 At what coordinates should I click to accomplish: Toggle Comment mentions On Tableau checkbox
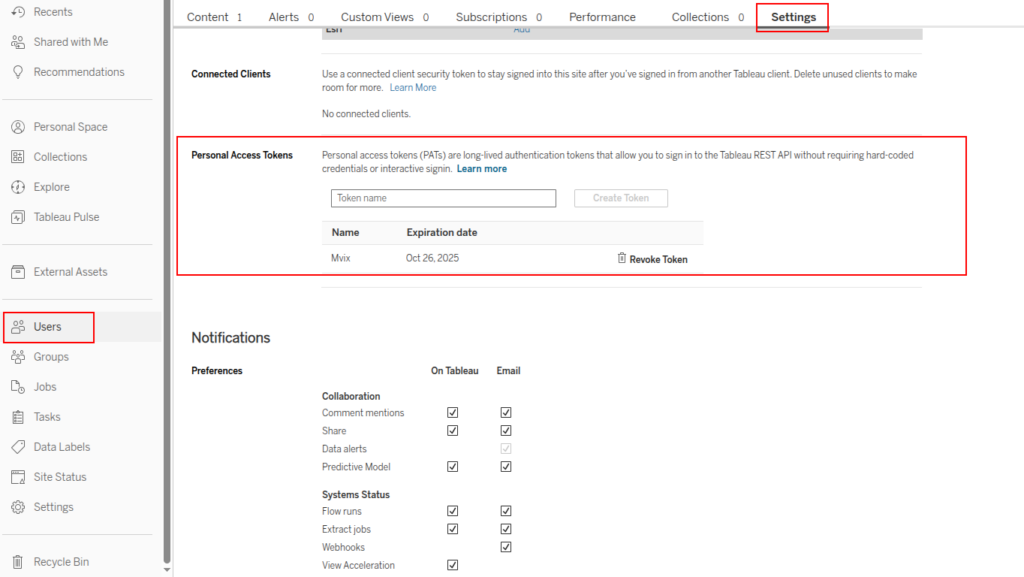[453, 413]
